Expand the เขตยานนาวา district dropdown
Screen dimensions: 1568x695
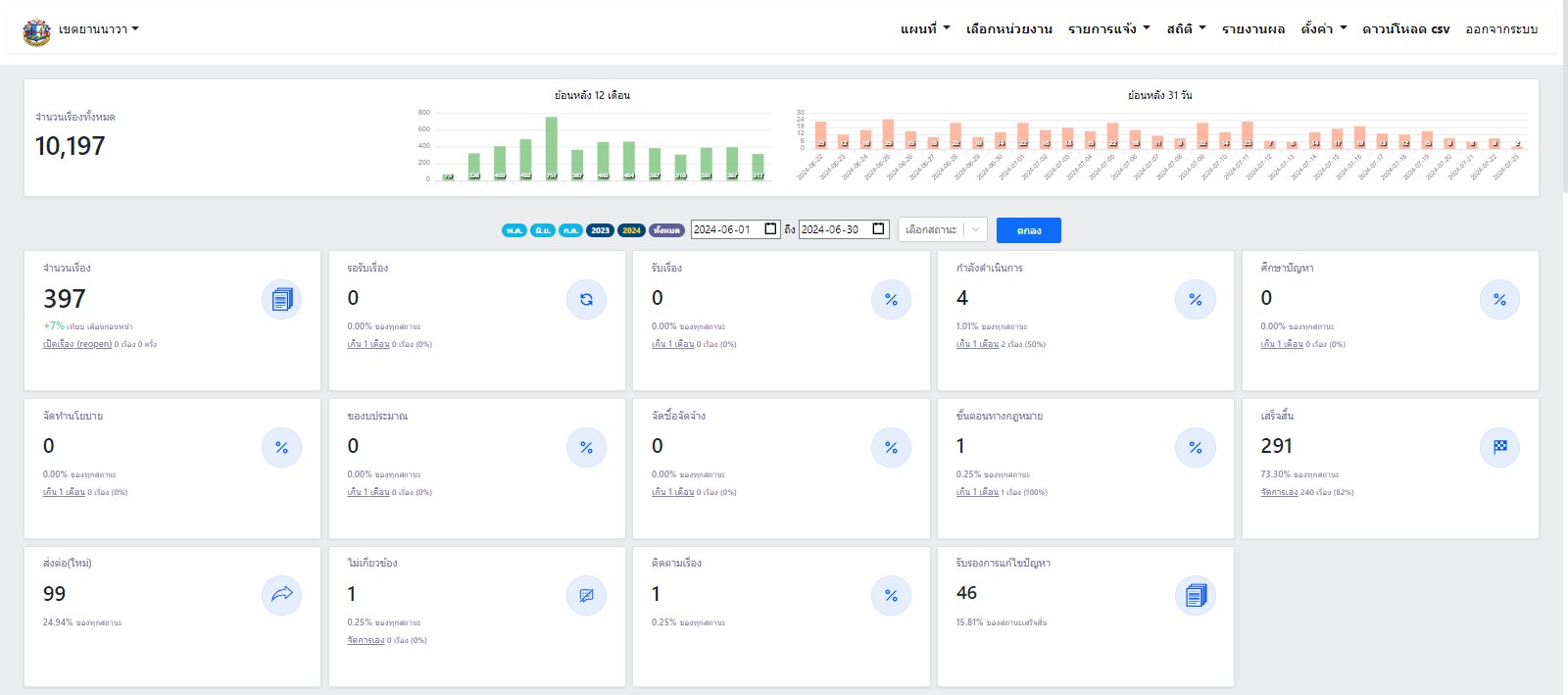98,29
